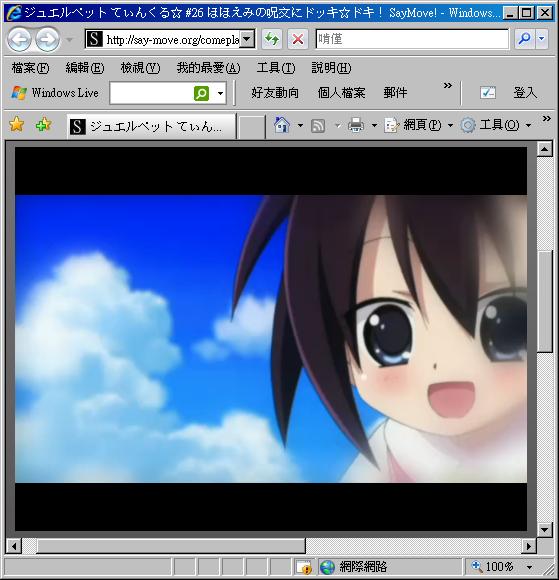Click the checkmark note icon beside 登入
Screen dimensions: 559x580
[x=488, y=92]
